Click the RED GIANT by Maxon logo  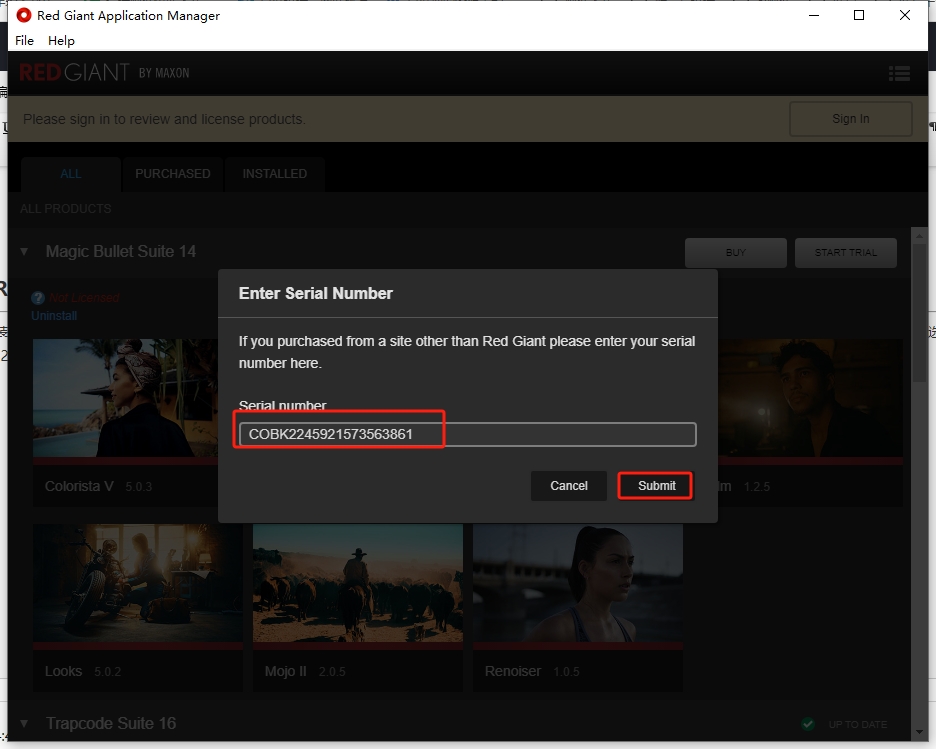click(x=104, y=73)
